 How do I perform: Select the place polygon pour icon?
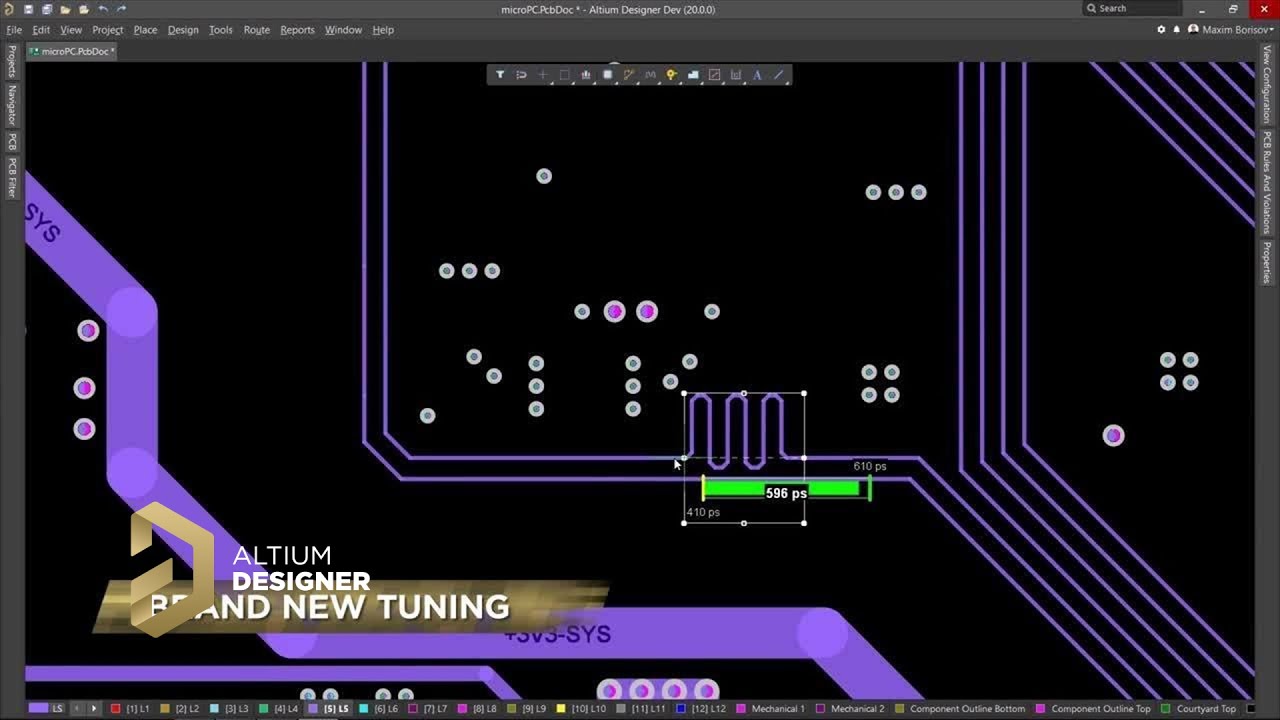click(x=693, y=75)
